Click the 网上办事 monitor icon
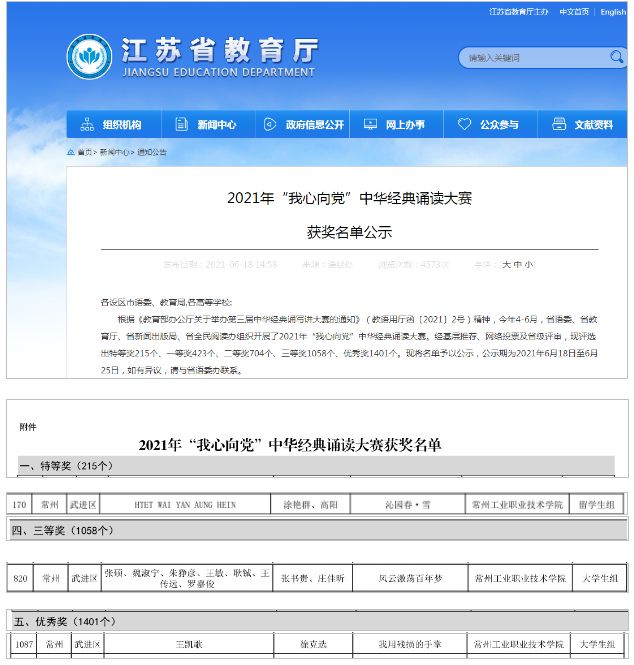The width and height of the screenshot is (634, 665). (x=370, y=125)
